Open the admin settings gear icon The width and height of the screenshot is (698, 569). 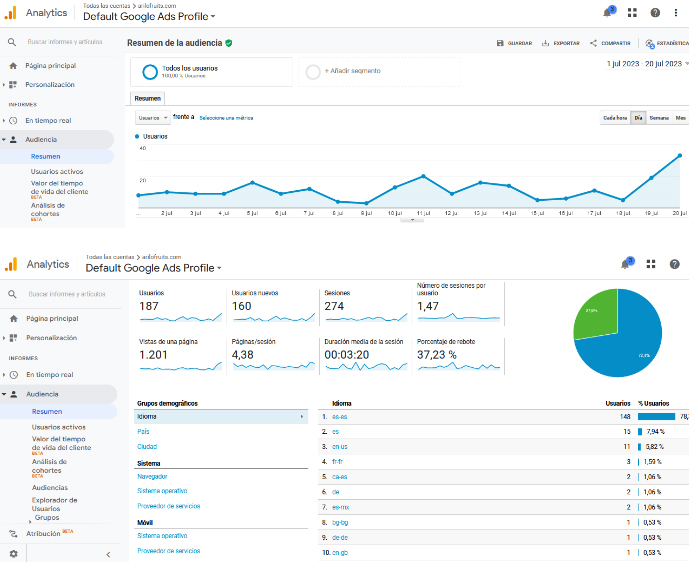(x=13, y=553)
